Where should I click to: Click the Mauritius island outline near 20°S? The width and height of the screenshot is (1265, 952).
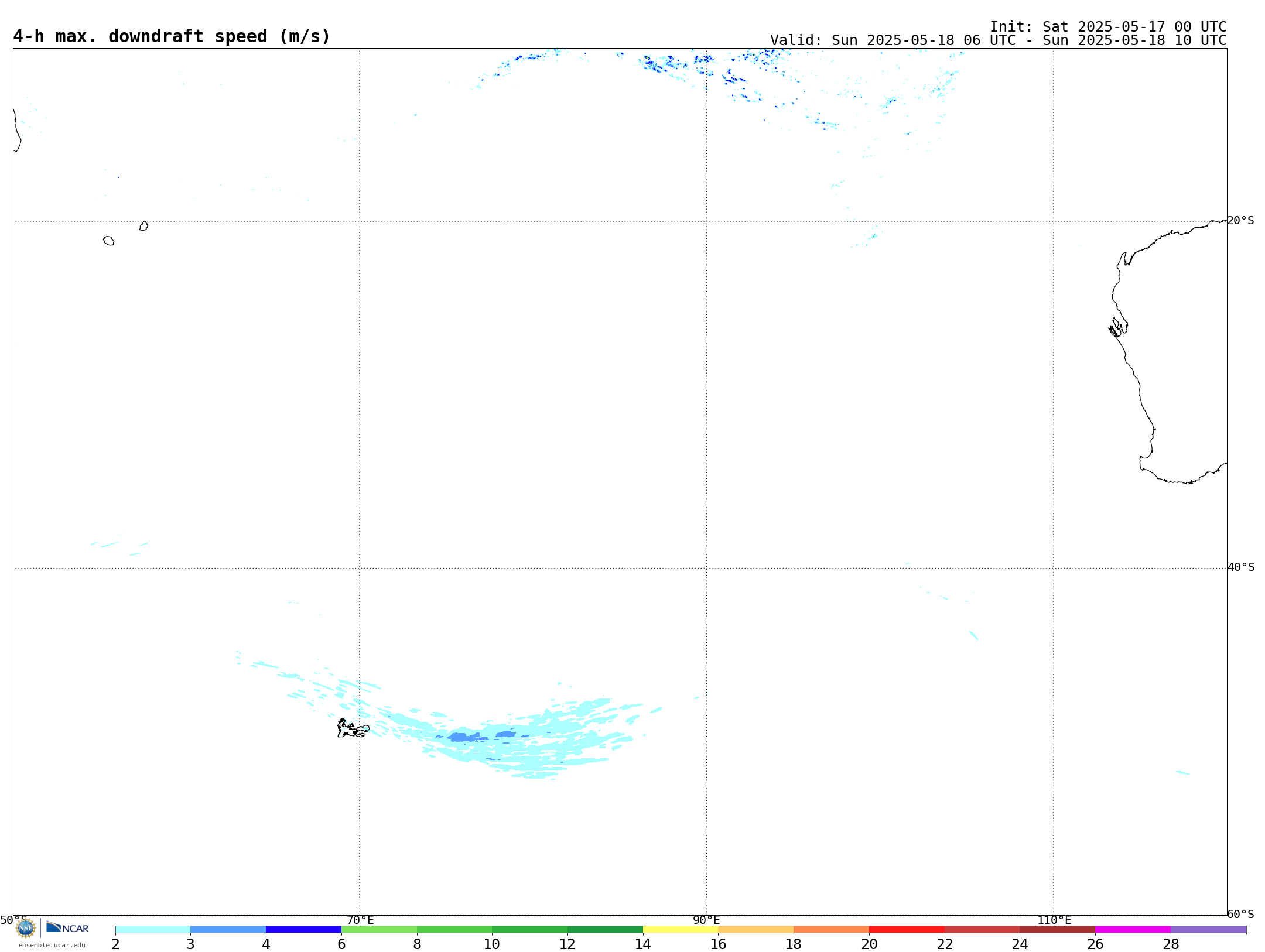point(143,226)
